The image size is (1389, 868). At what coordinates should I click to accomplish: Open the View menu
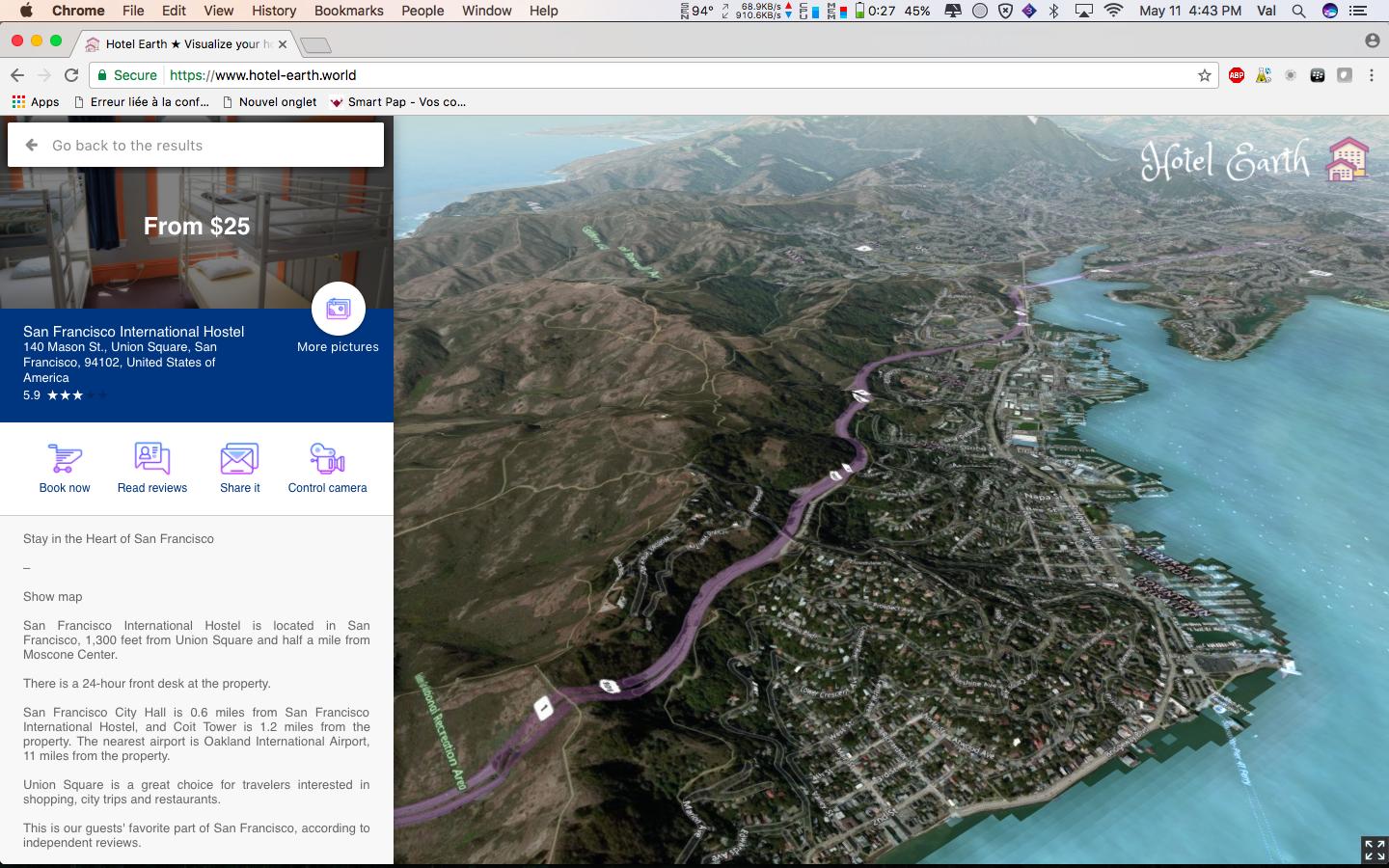tap(219, 11)
